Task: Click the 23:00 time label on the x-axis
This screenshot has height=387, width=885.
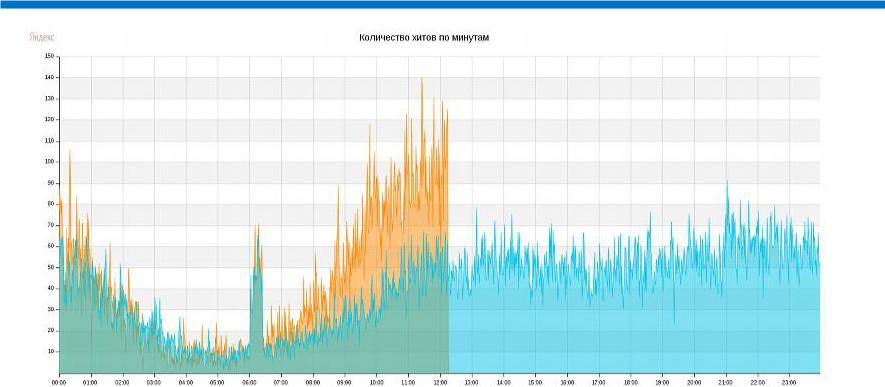Action: click(x=789, y=382)
